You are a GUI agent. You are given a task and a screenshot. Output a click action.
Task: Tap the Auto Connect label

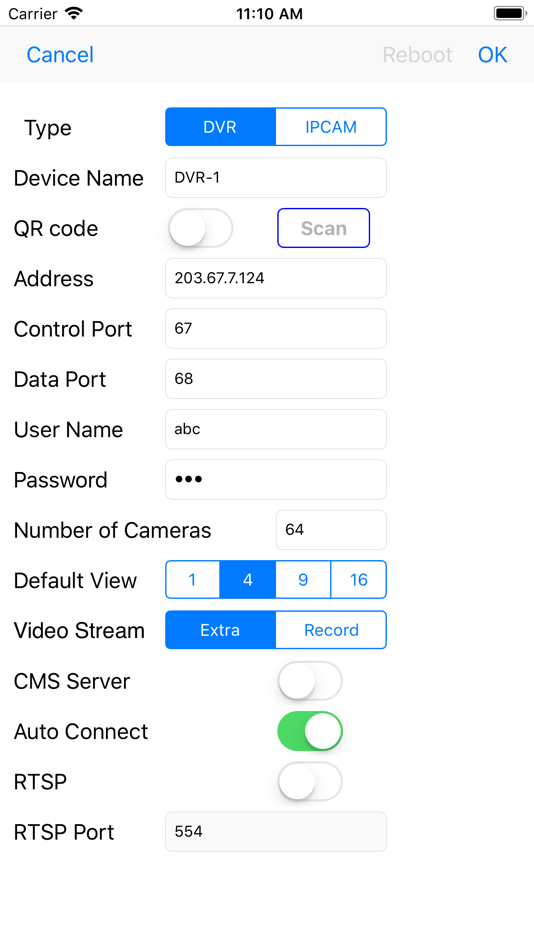81,731
